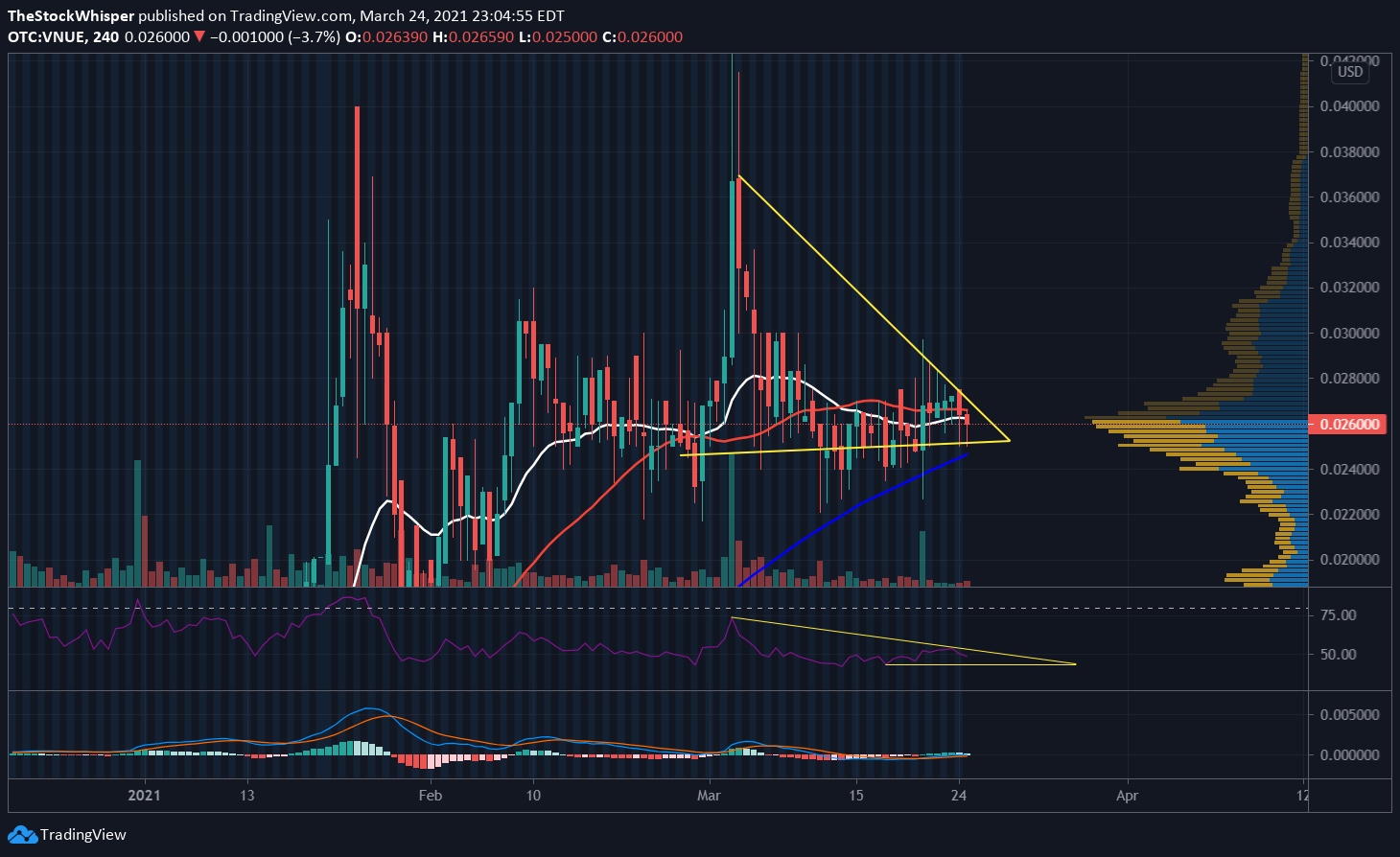Click the 0.028000 price axis label

(1350, 378)
